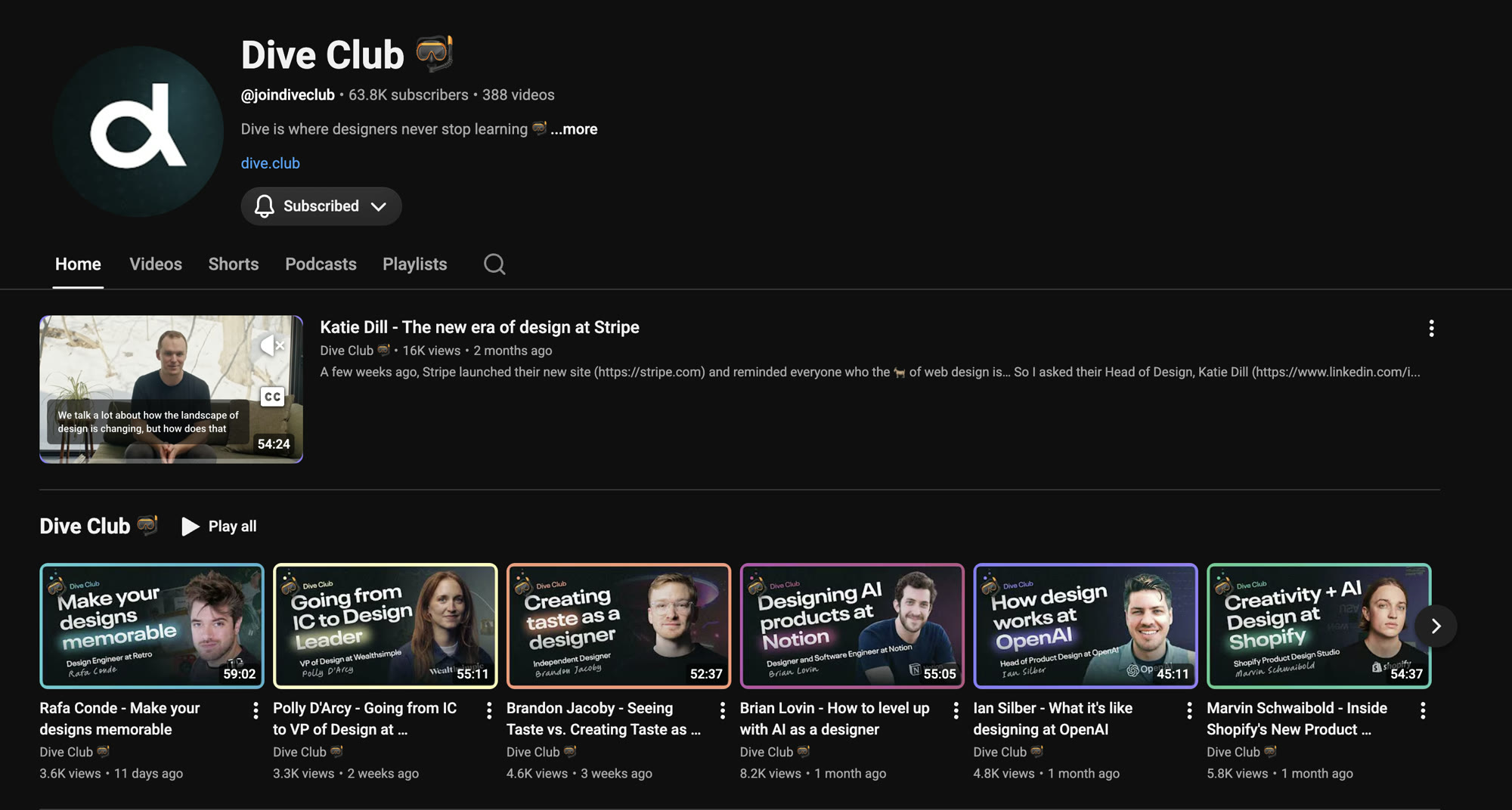
Task: Click '3.6K views • 11 days ago' text
Action: tap(111, 774)
